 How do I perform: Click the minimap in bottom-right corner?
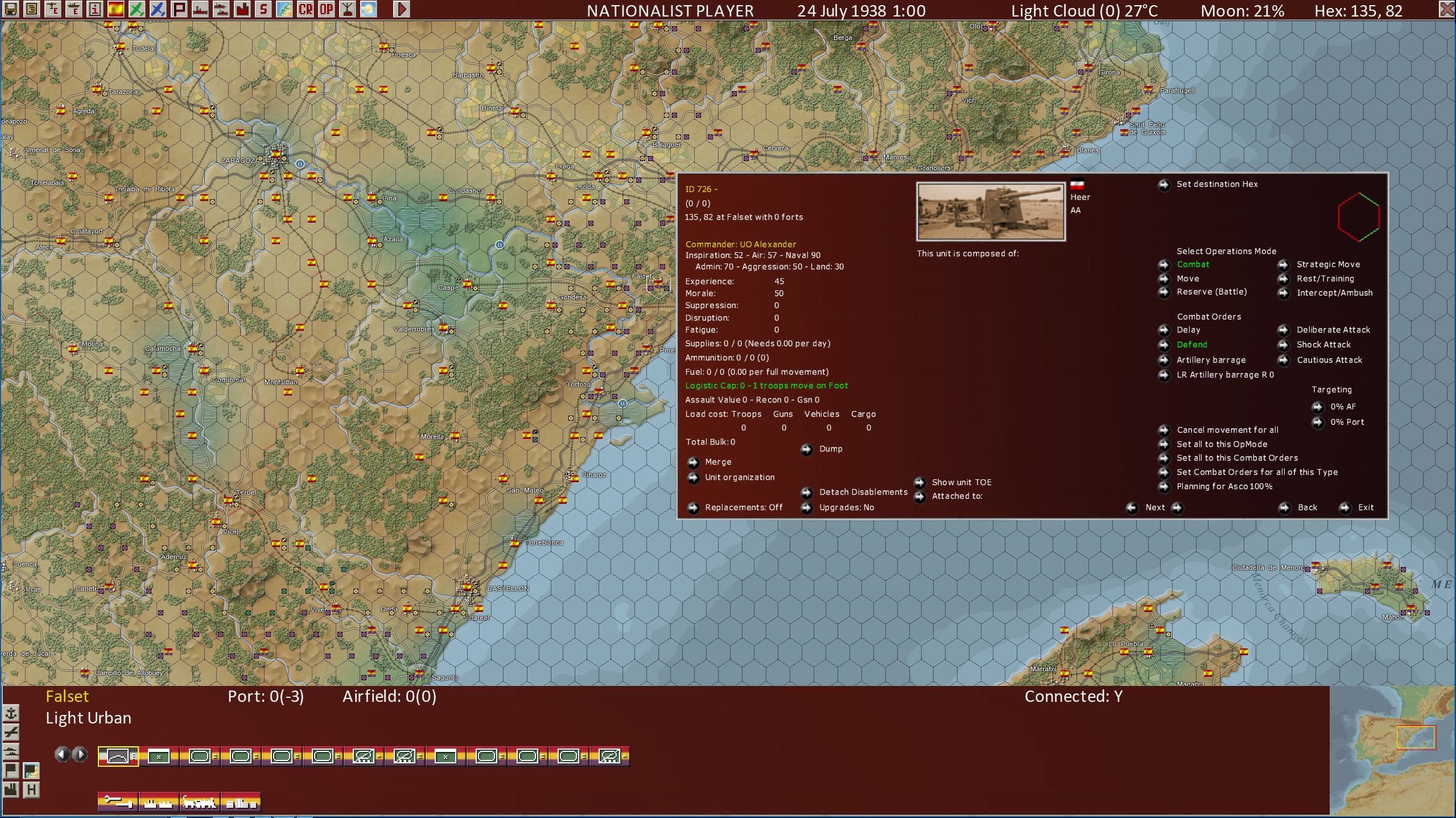click(1393, 750)
